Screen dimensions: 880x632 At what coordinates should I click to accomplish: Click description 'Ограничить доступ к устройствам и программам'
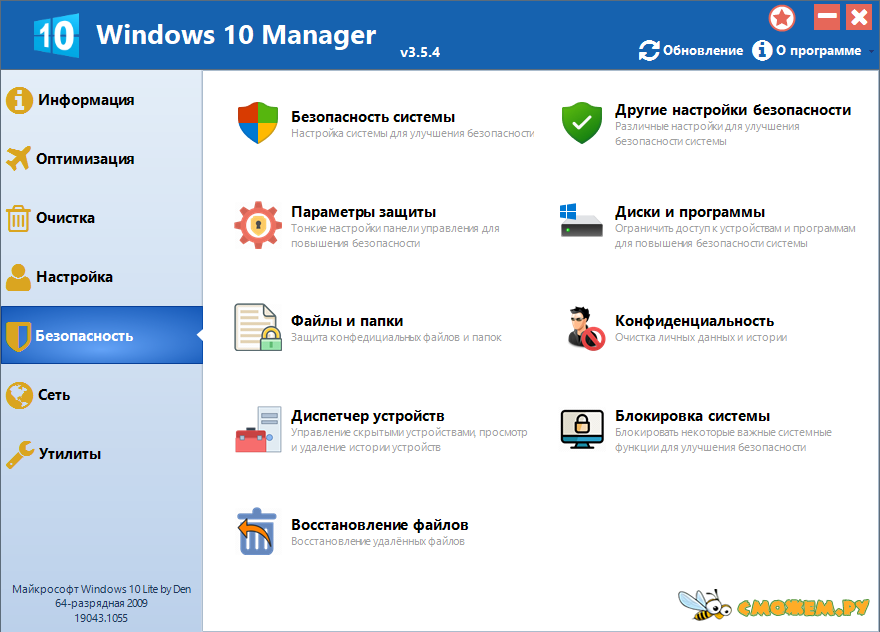735,228
